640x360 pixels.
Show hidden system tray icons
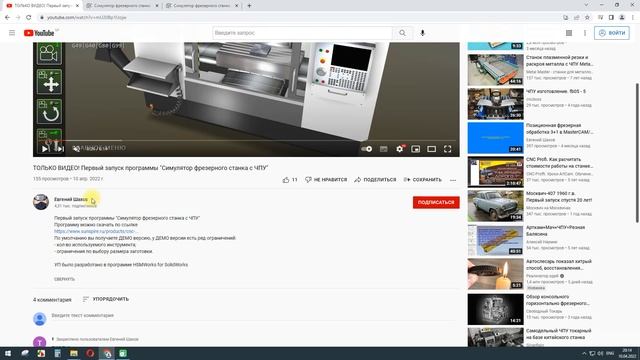click(584, 353)
